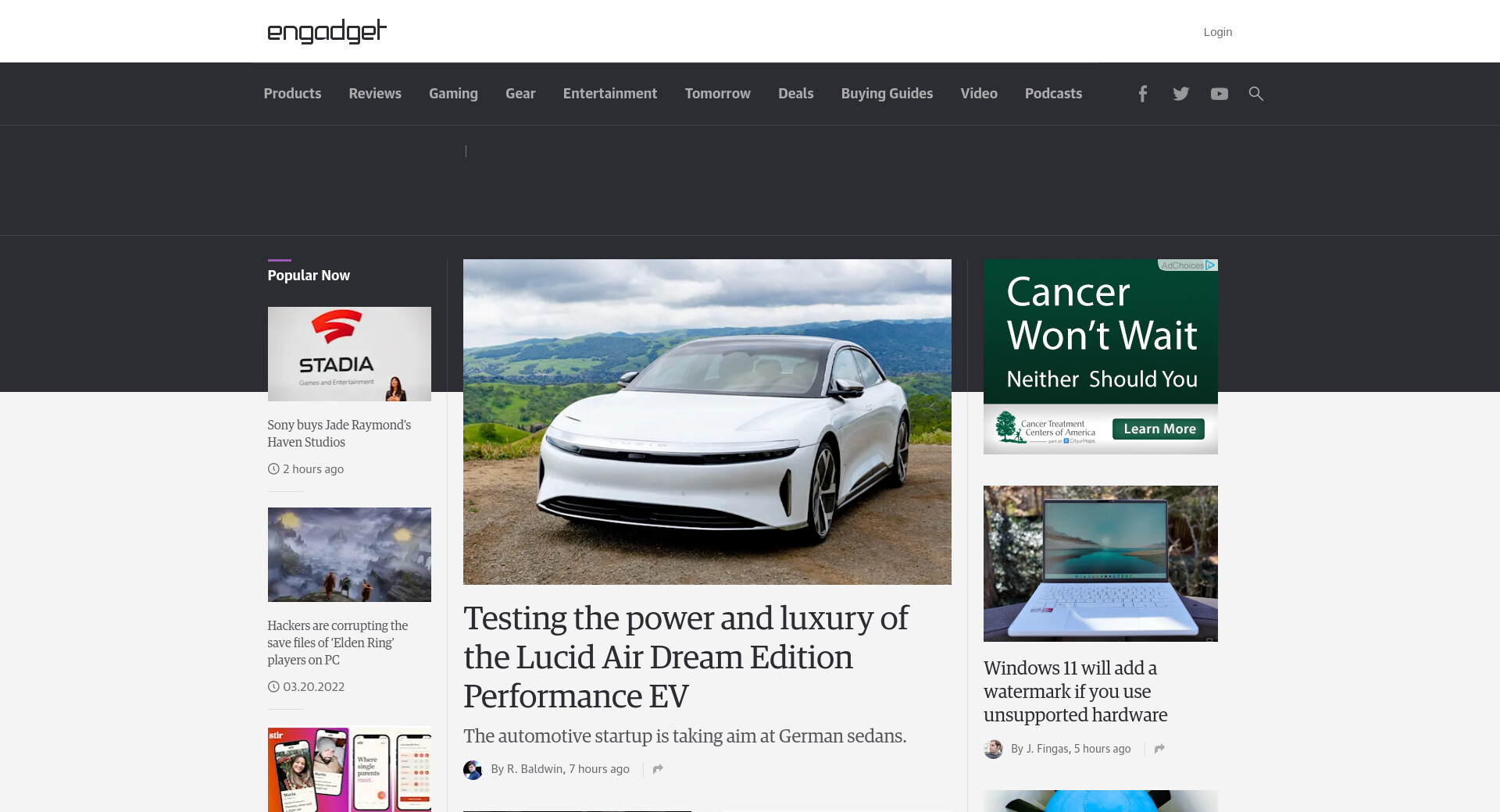Click the Login link

click(1217, 32)
